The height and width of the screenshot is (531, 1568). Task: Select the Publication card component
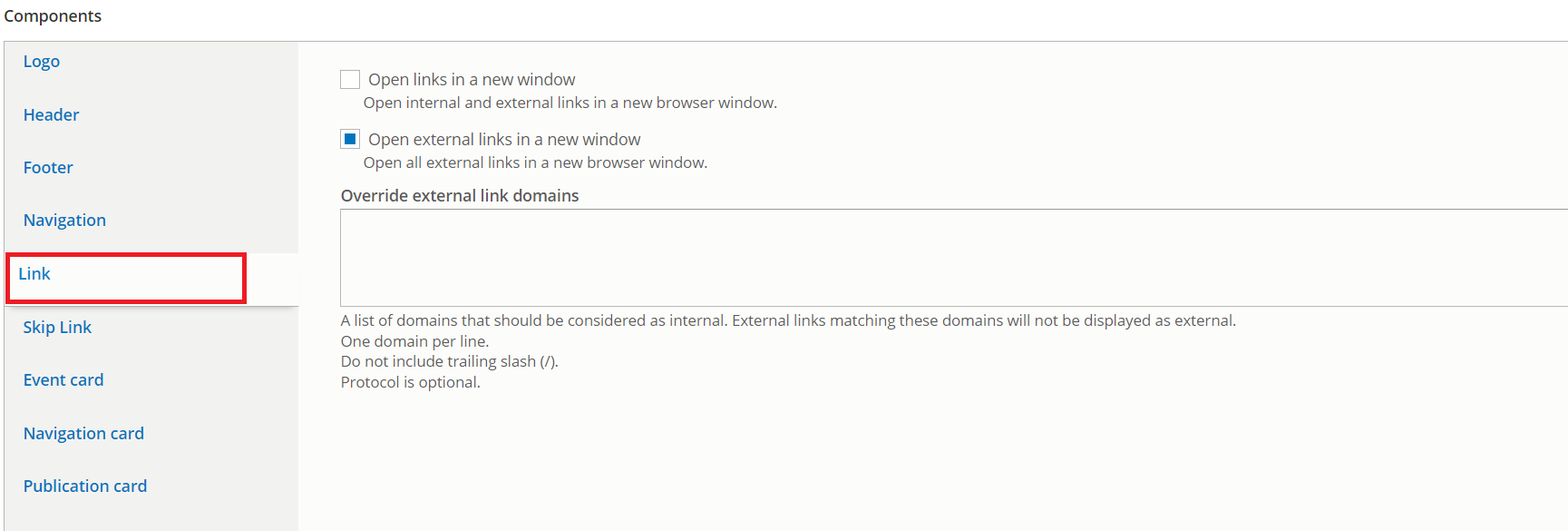point(84,486)
